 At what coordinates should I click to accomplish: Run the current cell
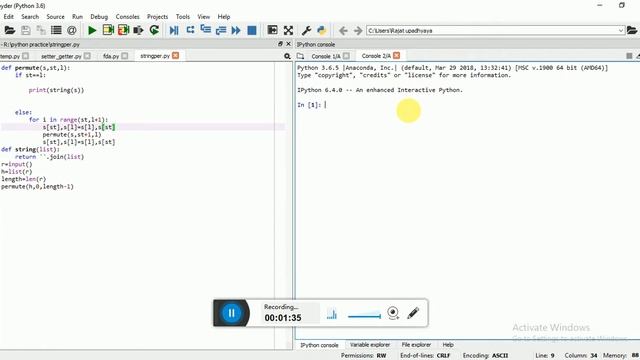[108, 30]
